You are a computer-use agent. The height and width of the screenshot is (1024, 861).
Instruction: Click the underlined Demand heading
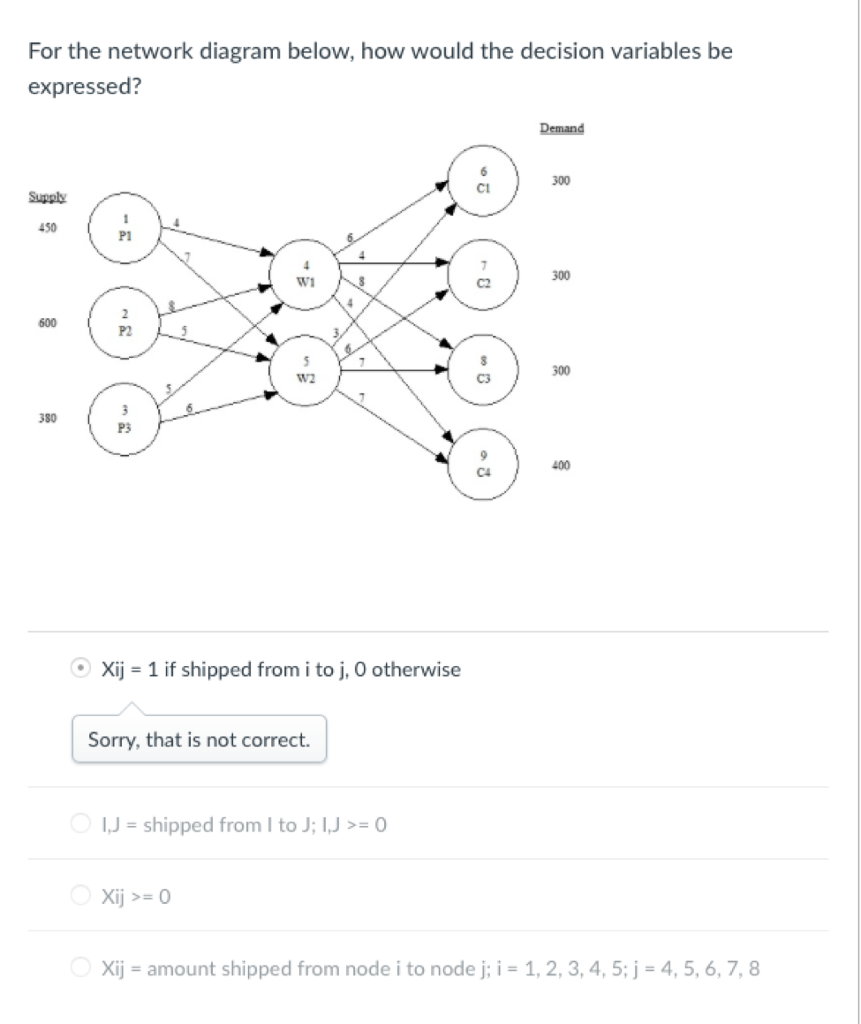pos(562,128)
